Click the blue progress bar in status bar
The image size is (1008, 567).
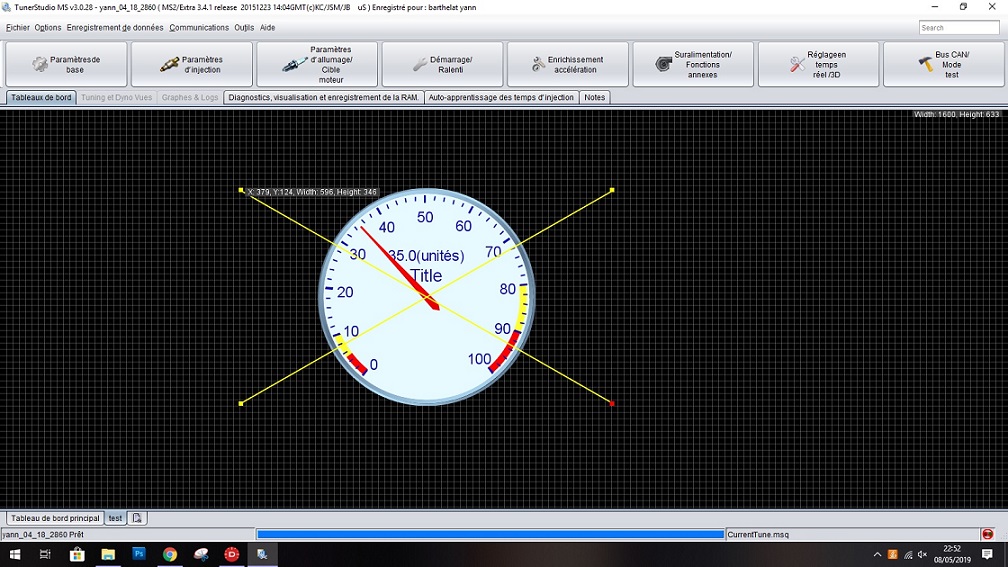[x=490, y=535]
